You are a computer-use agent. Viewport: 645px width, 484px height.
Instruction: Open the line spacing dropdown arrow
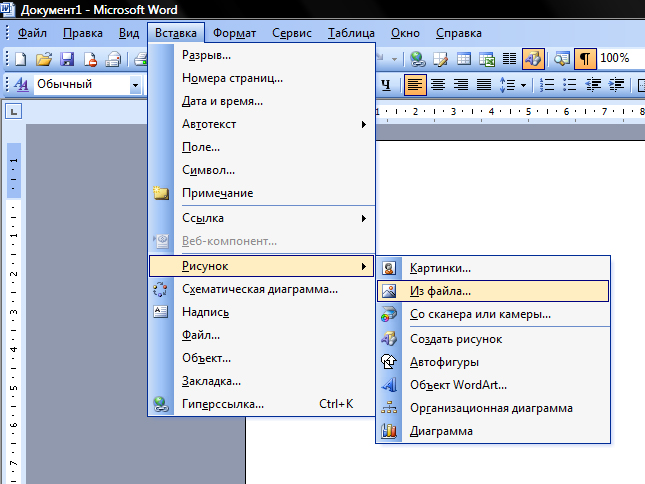[x=523, y=86]
